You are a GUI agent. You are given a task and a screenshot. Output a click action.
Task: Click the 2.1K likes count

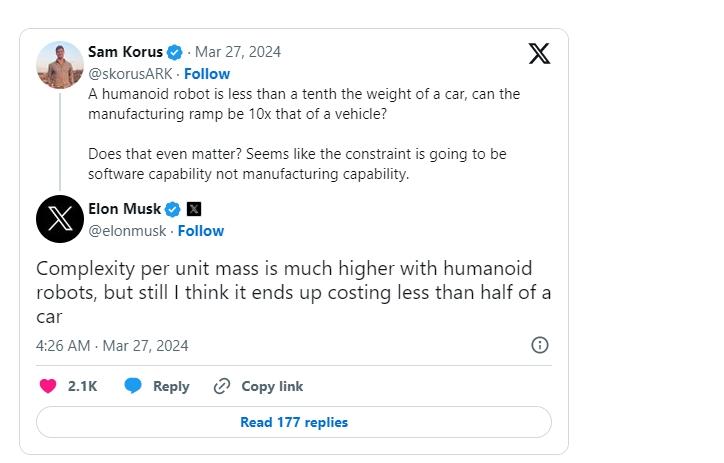pyautogui.click(x=82, y=386)
